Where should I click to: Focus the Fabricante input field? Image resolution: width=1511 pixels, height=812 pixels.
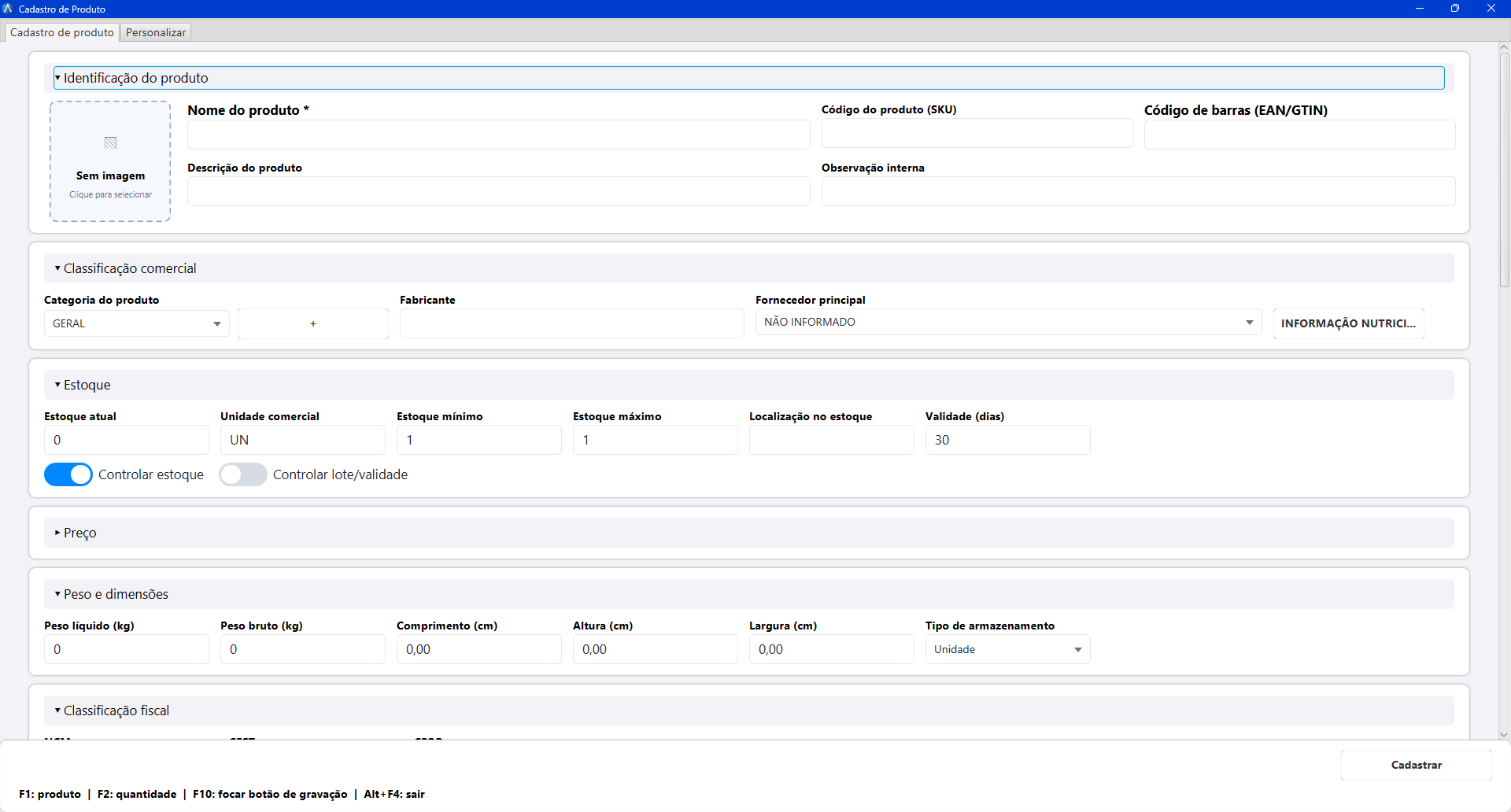[x=572, y=323]
